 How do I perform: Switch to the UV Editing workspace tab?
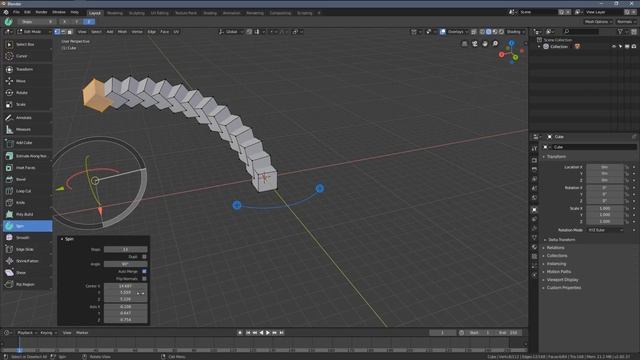coord(159,13)
